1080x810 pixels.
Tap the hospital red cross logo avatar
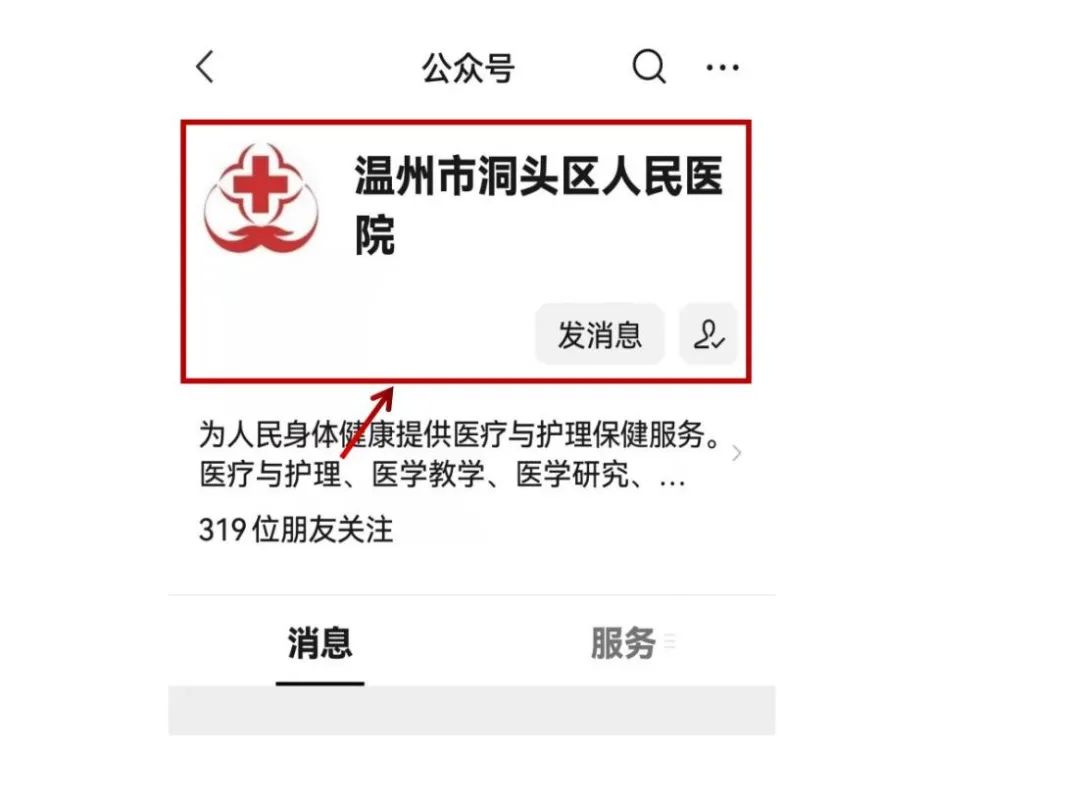(262, 198)
